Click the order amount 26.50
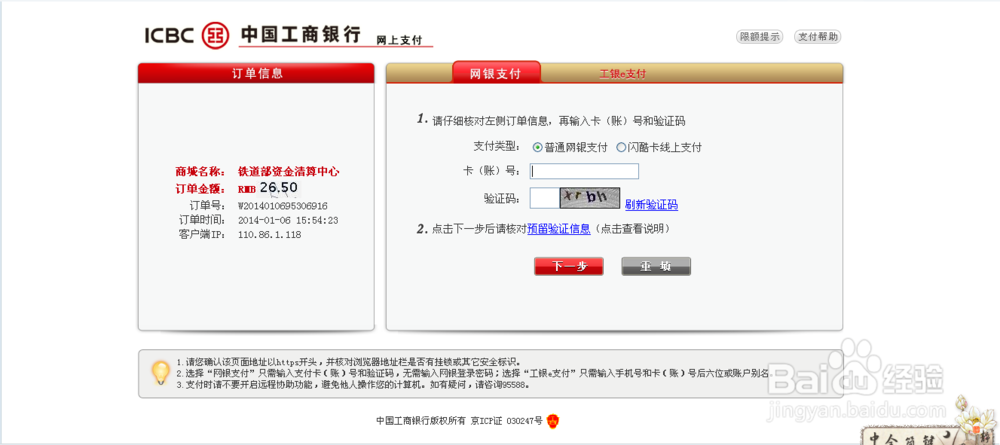Viewport: 1000px width, 445px height. (279, 187)
